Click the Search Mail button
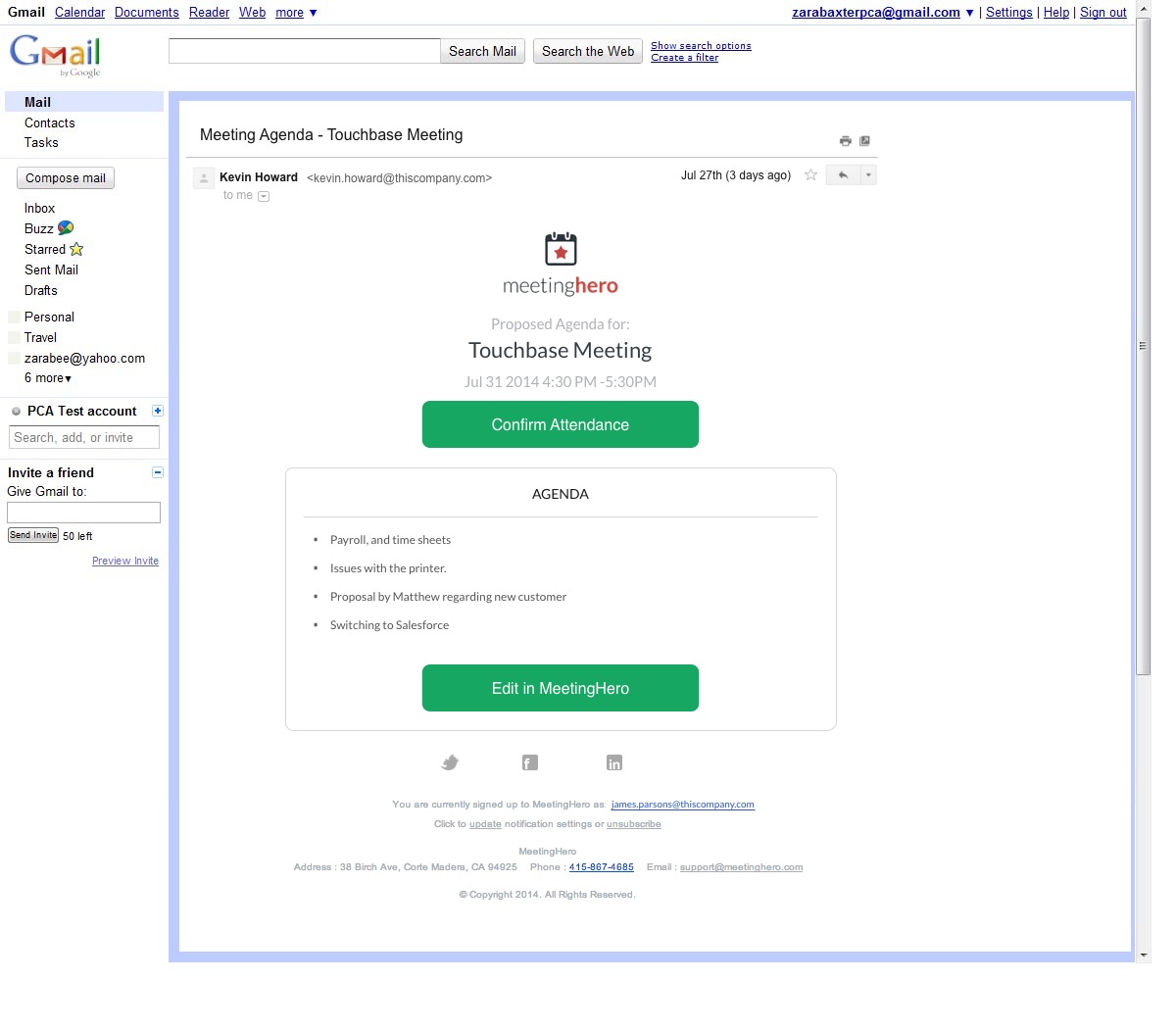The height and width of the screenshot is (1029, 1176). tap(482, 51)
